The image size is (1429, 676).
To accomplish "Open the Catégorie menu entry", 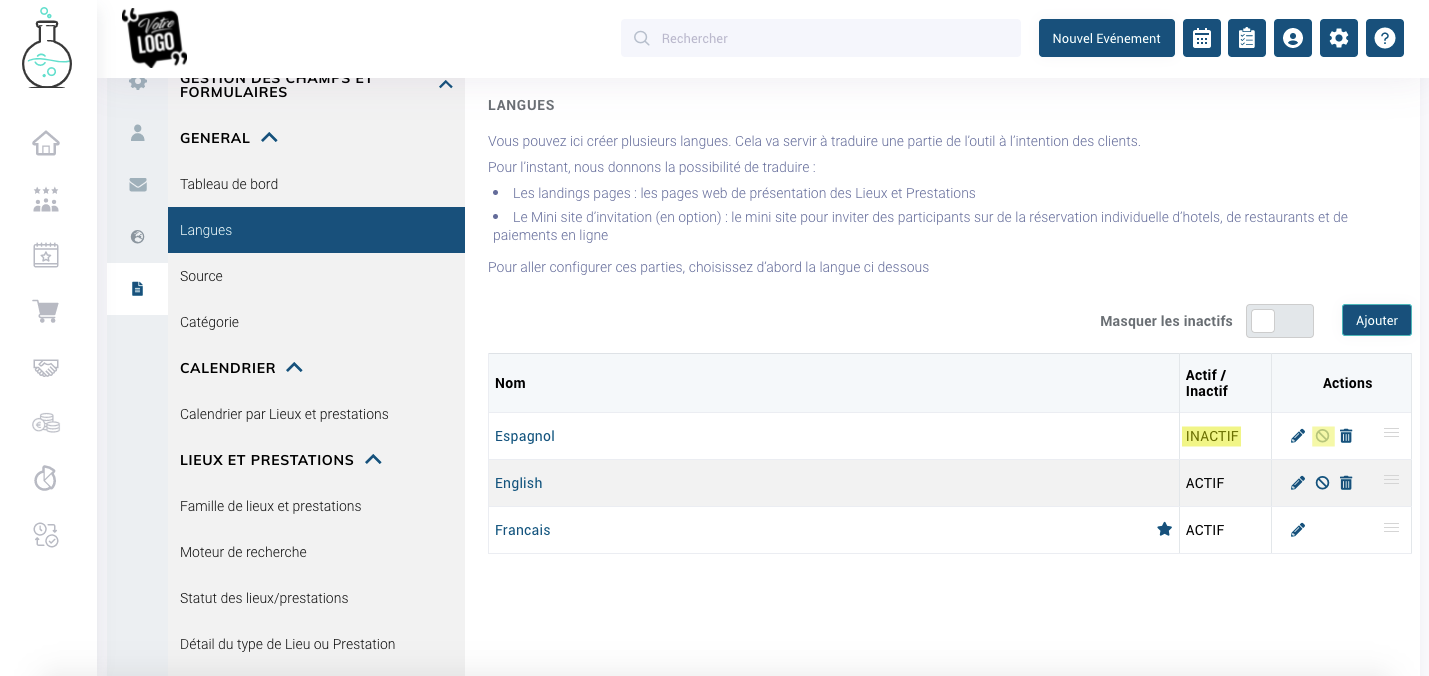I will pyautogui.click(x=209, y=322).
